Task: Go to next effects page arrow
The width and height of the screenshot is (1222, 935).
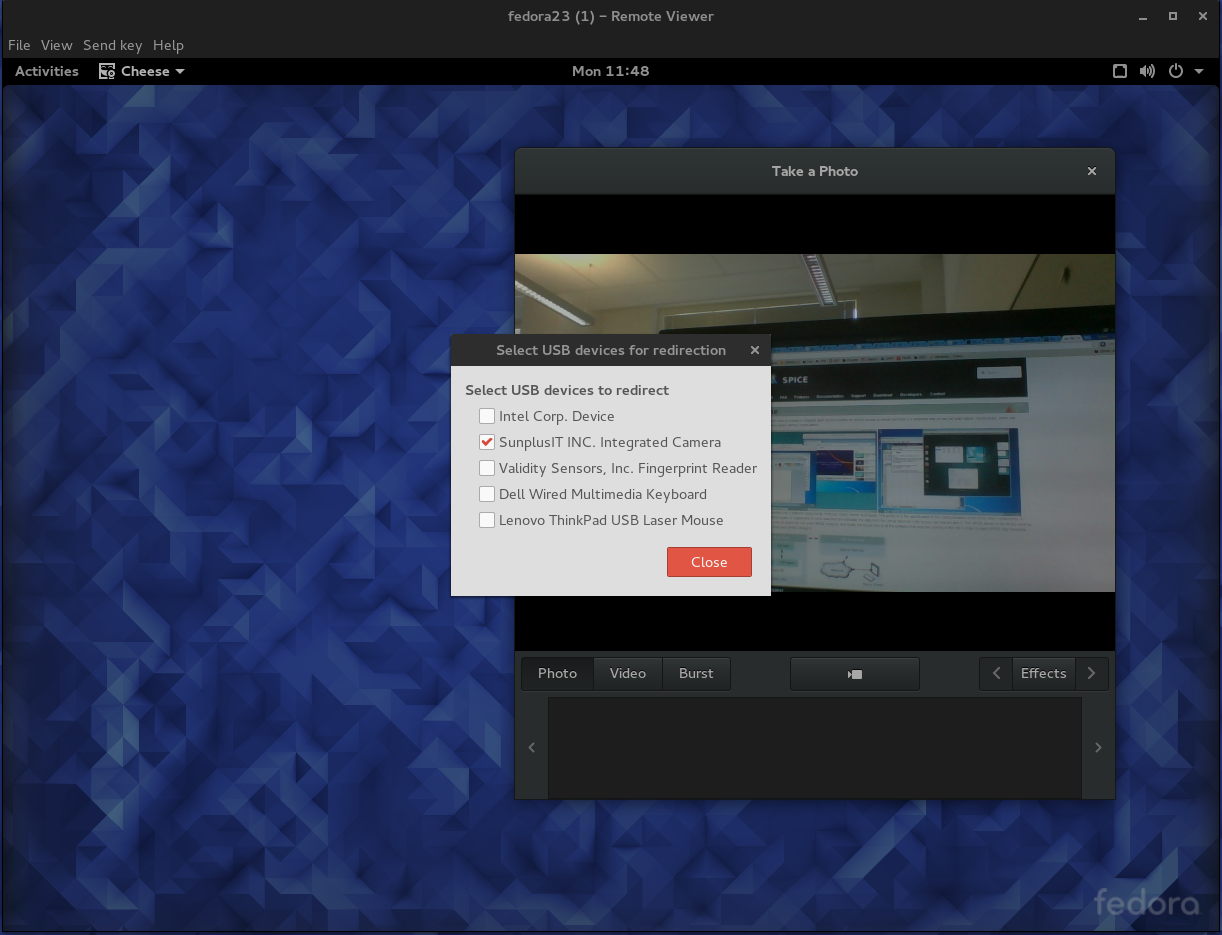Action: coord(1091,674)
